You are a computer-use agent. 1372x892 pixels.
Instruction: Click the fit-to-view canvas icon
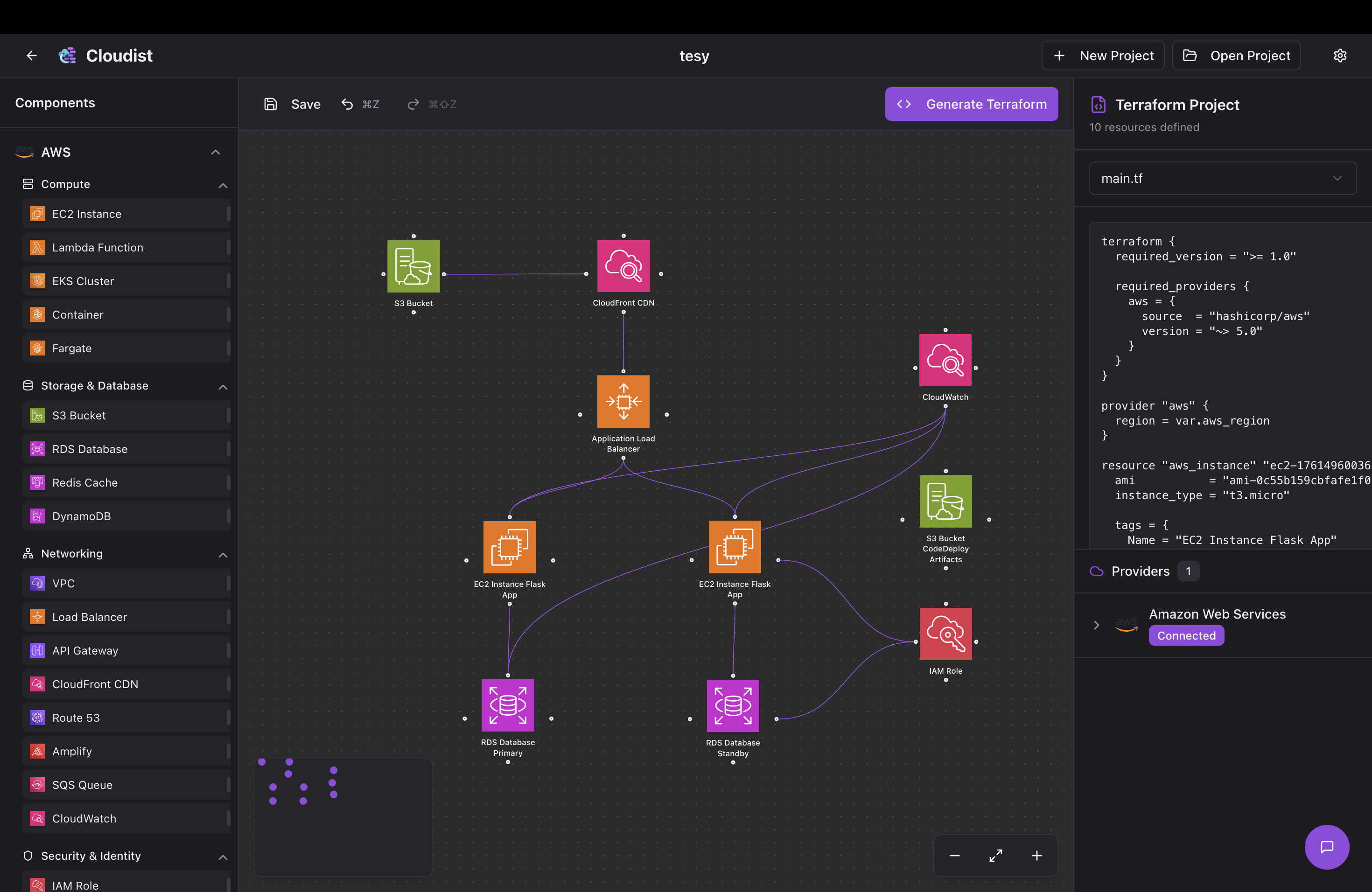coord(995,856)
